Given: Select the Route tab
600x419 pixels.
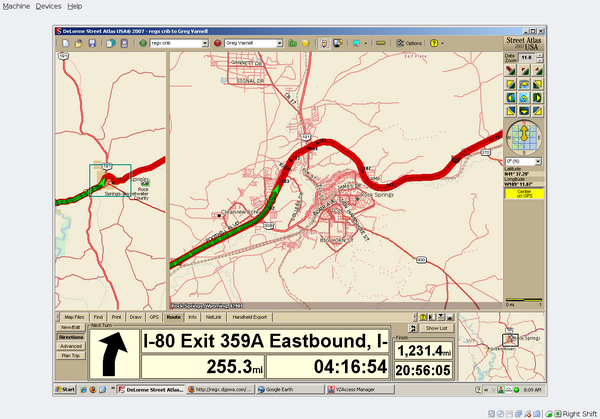Looking at the screenshot, I should [x=174, y=317].
